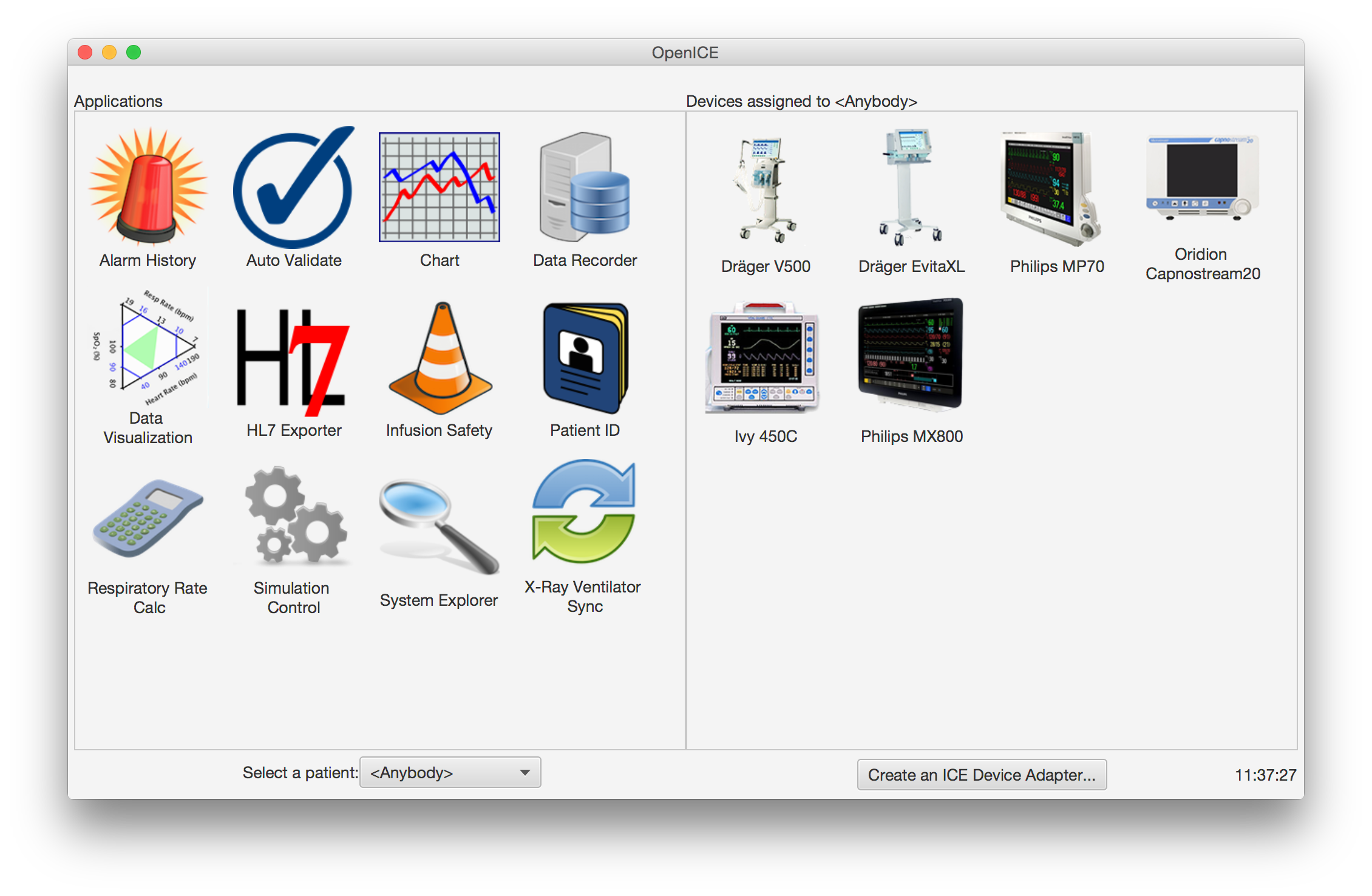Launch the Auto Validate app
Viewport: 1372px width, 896px height.
pos(294,186)
